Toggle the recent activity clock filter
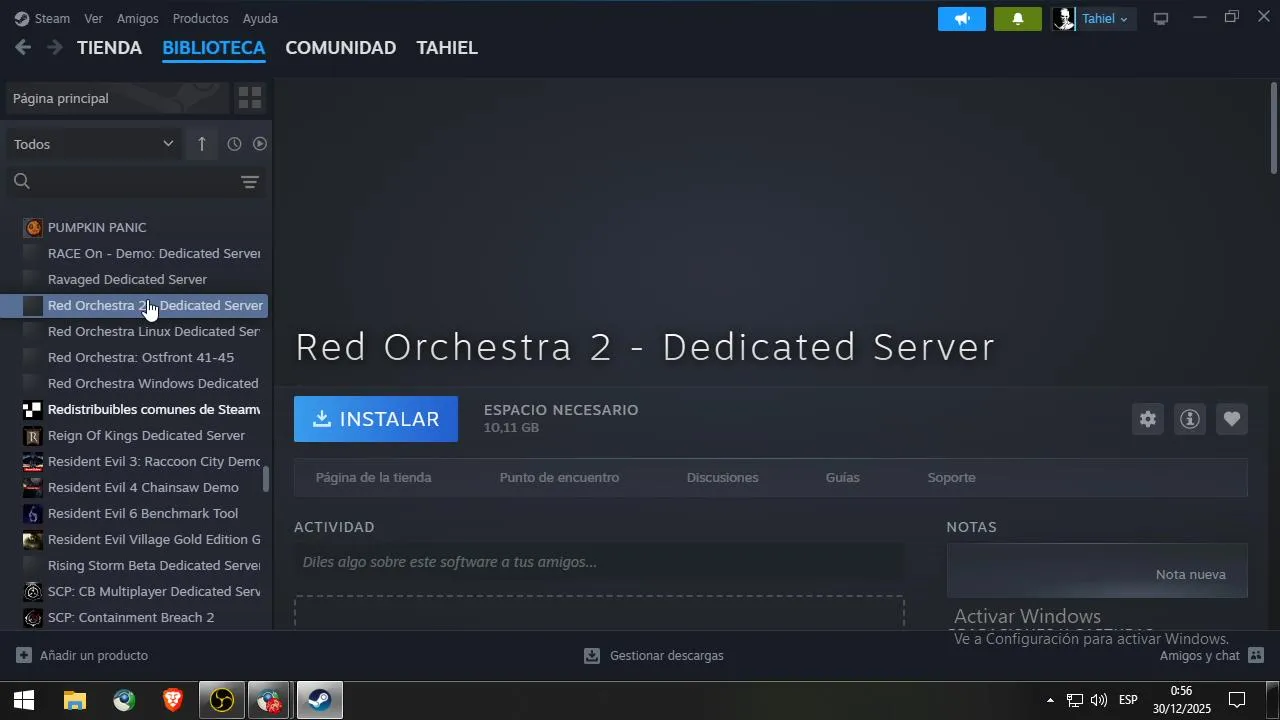Viewport: 1280px width, 720px height. coord(234,144)
